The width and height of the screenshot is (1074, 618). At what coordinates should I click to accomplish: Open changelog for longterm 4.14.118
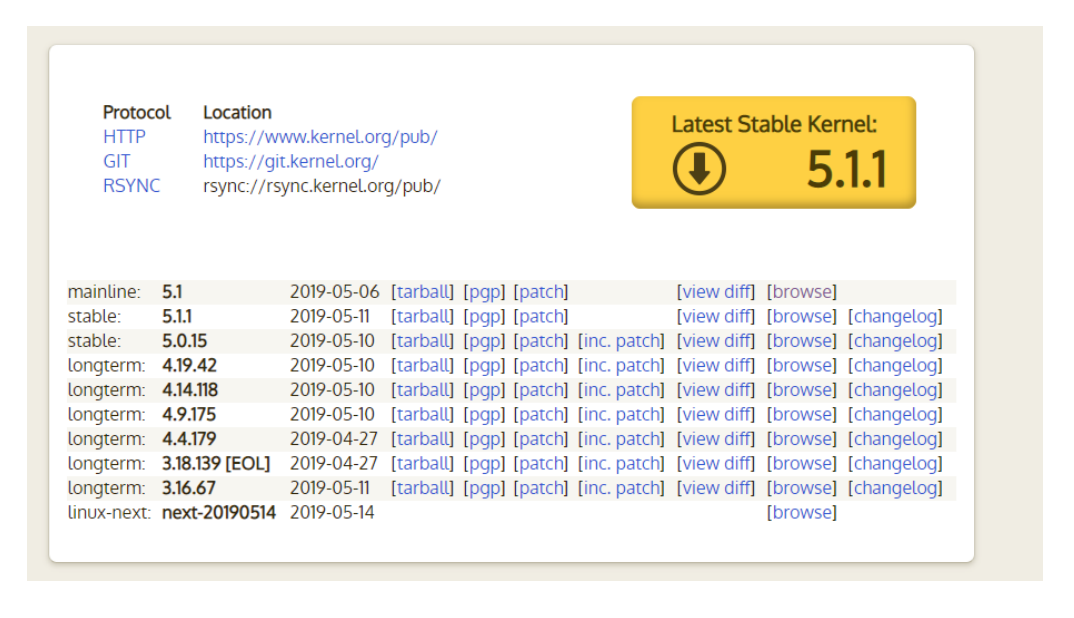(x=895, y=390)
